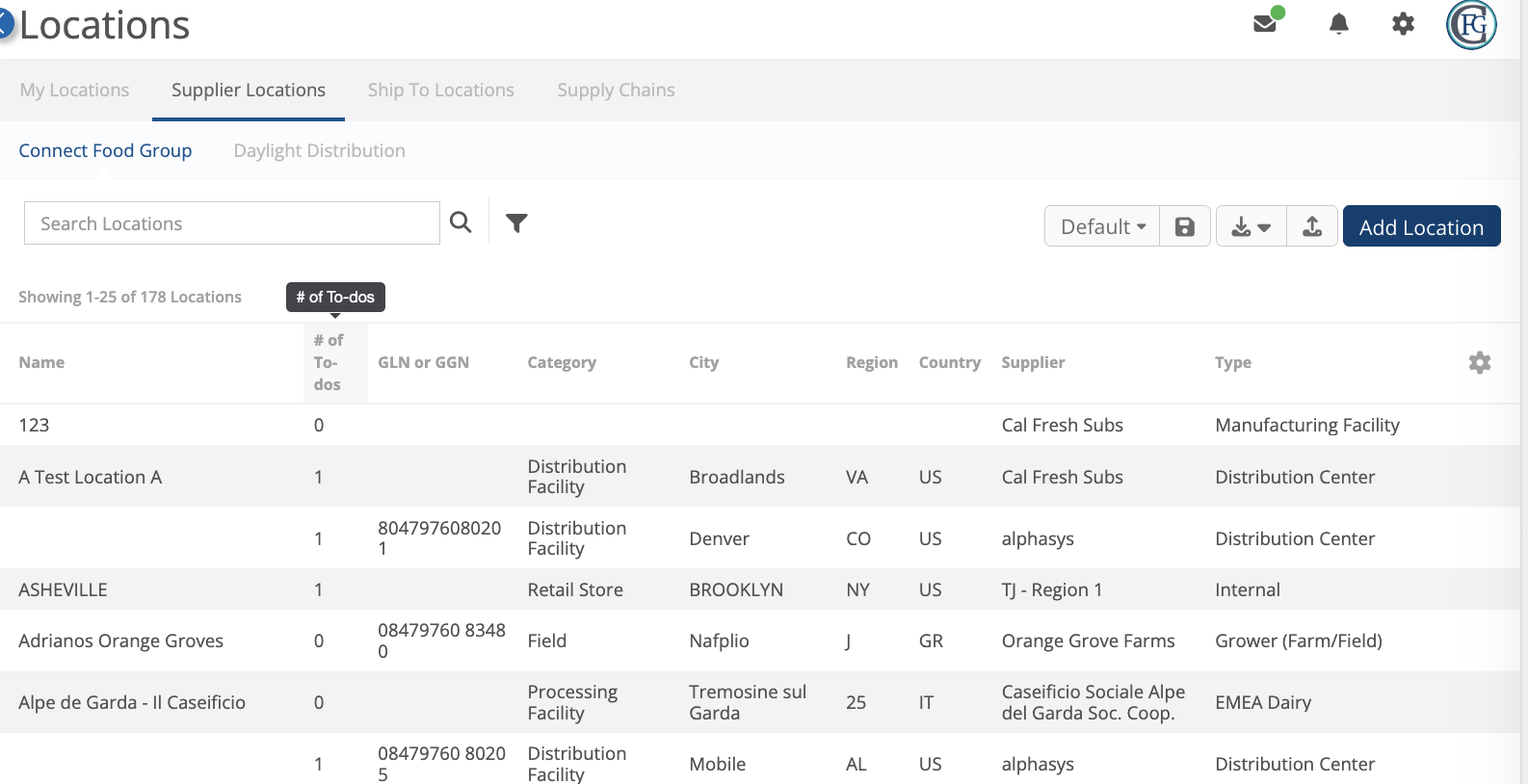1528x784 pixels.
Task: Click GLN 8047976080201 cell
Action: pos(439,538)
